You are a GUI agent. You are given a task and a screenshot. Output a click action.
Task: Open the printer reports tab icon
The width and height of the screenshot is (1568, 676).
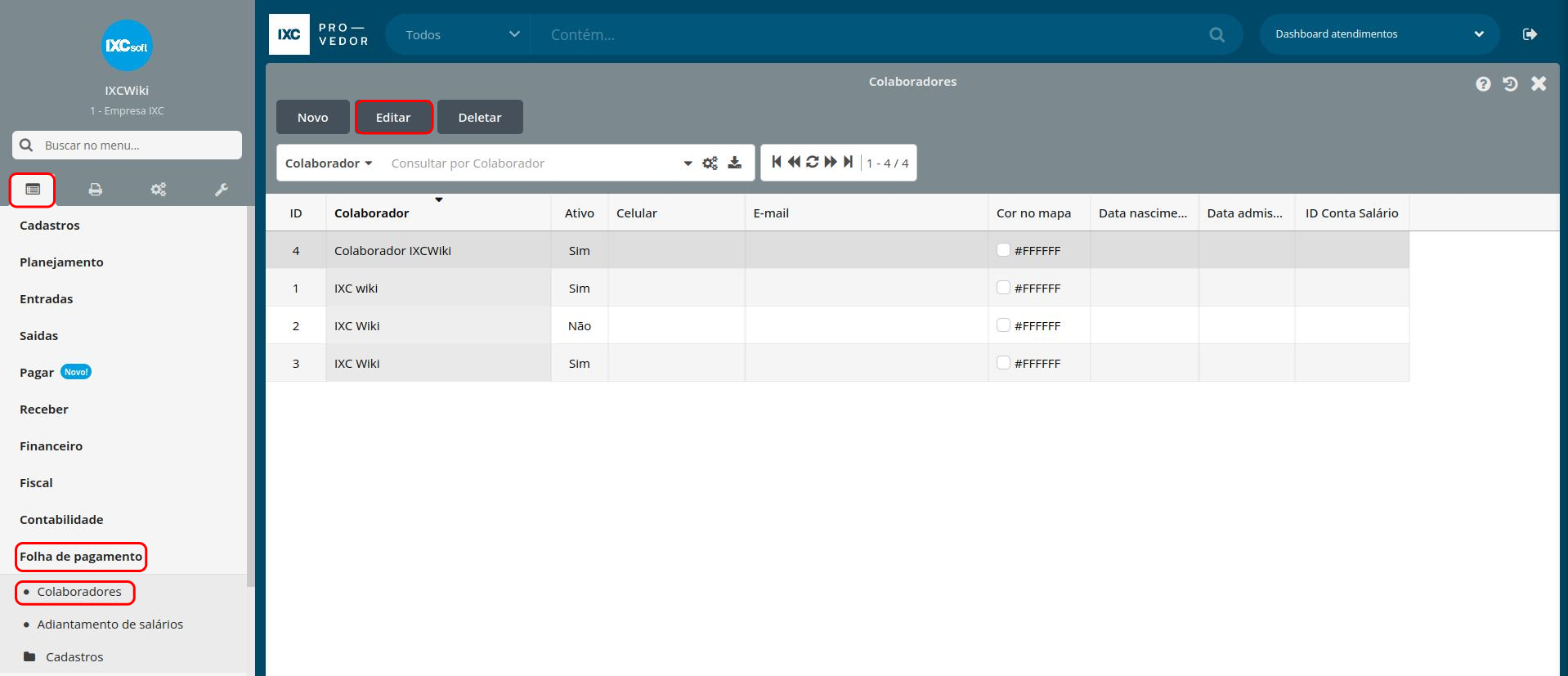(96, 190)
